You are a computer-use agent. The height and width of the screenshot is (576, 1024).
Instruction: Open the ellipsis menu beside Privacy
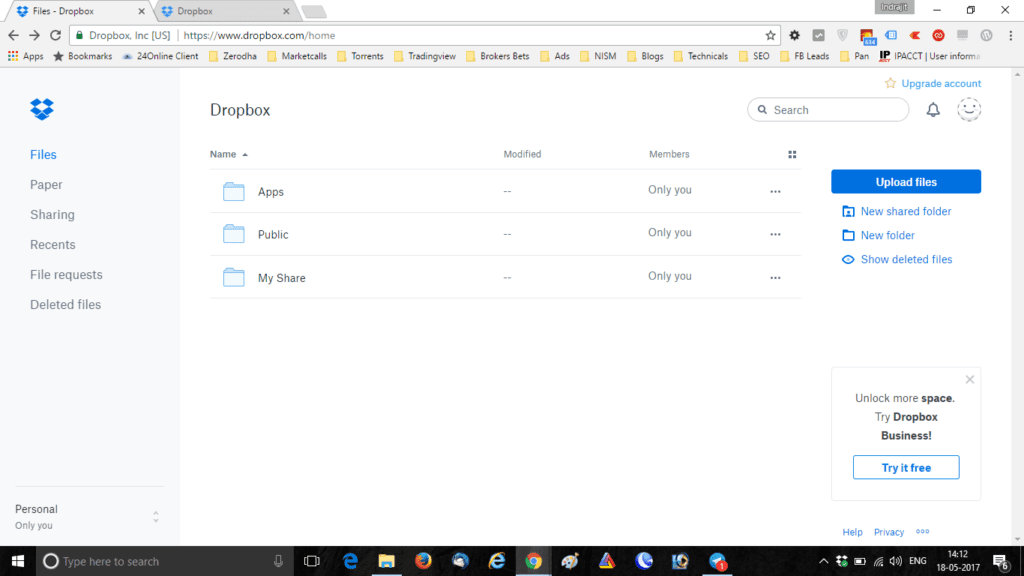click(x=922, y=532)
